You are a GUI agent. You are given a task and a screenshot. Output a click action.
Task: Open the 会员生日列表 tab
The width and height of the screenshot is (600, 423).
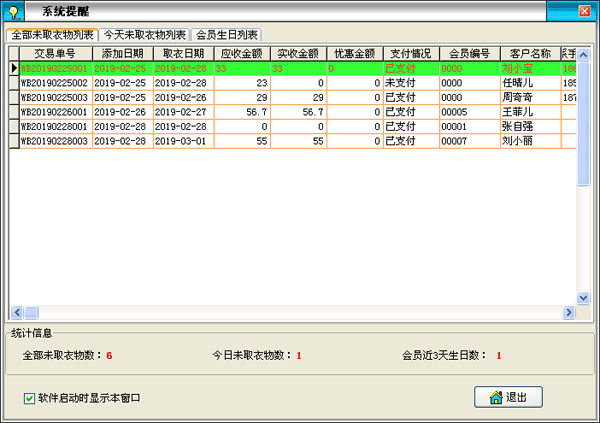[x=227, y=35]
